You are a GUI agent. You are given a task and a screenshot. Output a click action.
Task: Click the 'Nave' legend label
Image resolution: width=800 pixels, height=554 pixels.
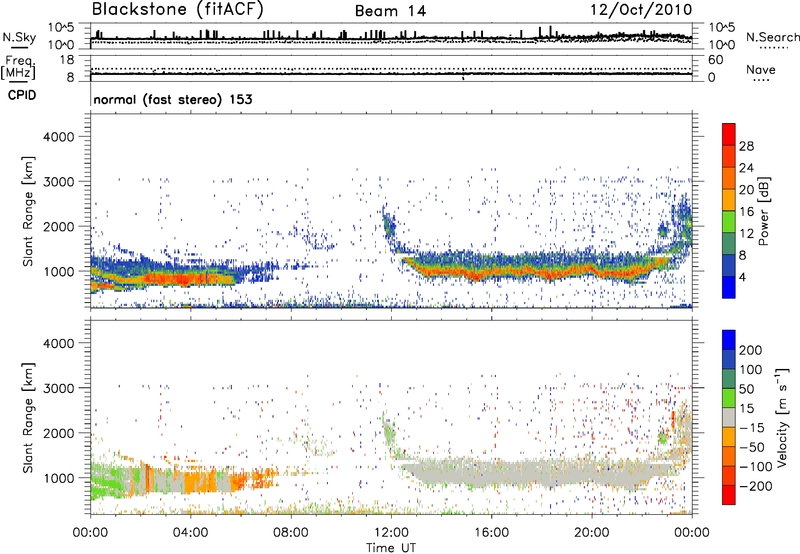point(761,69)
